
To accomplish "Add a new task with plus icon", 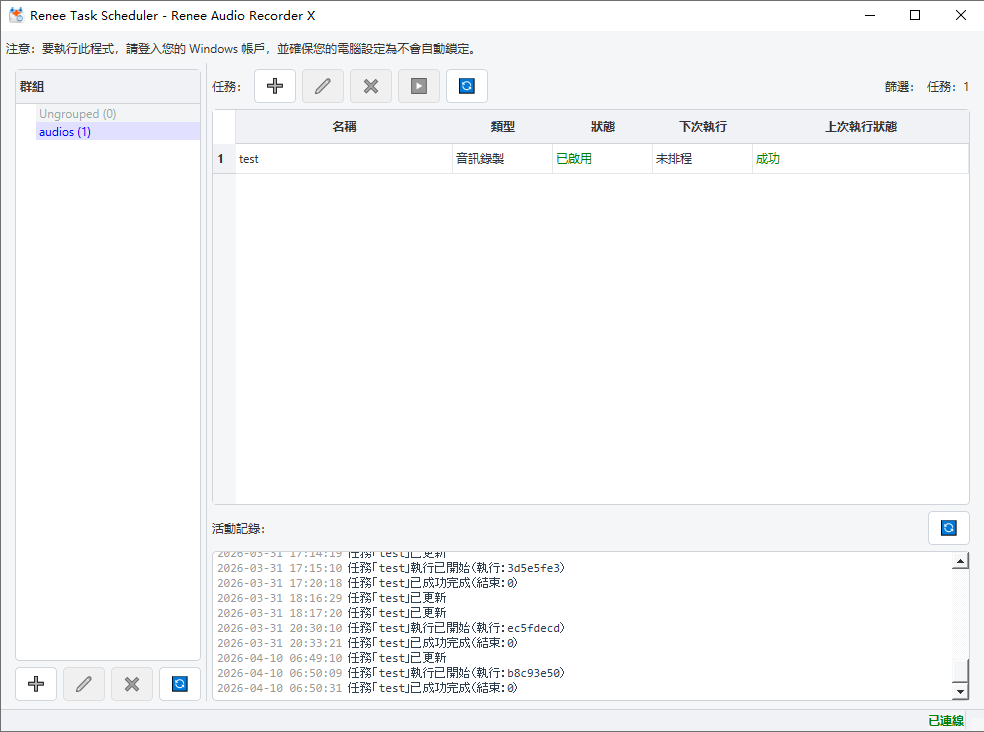I will (275, 86).
